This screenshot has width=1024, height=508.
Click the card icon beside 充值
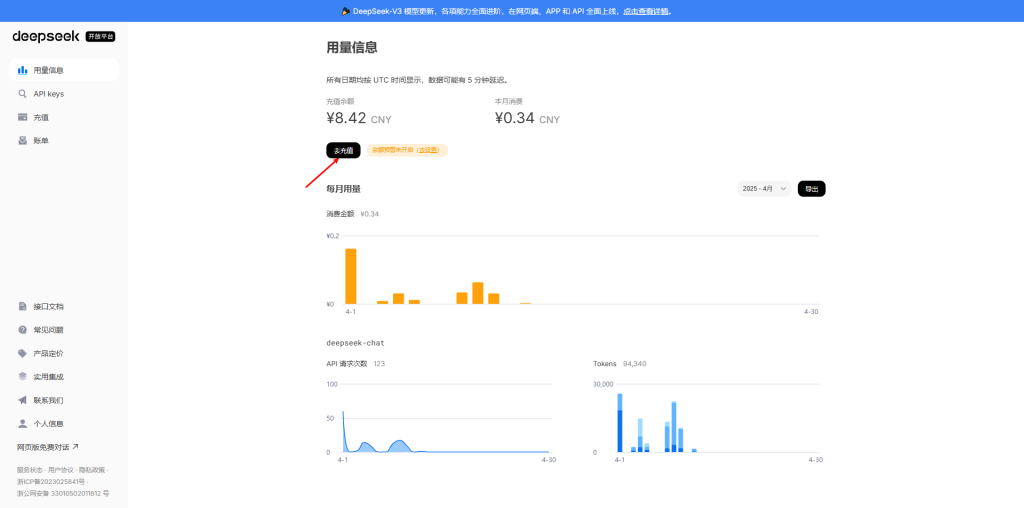(22, 118)
